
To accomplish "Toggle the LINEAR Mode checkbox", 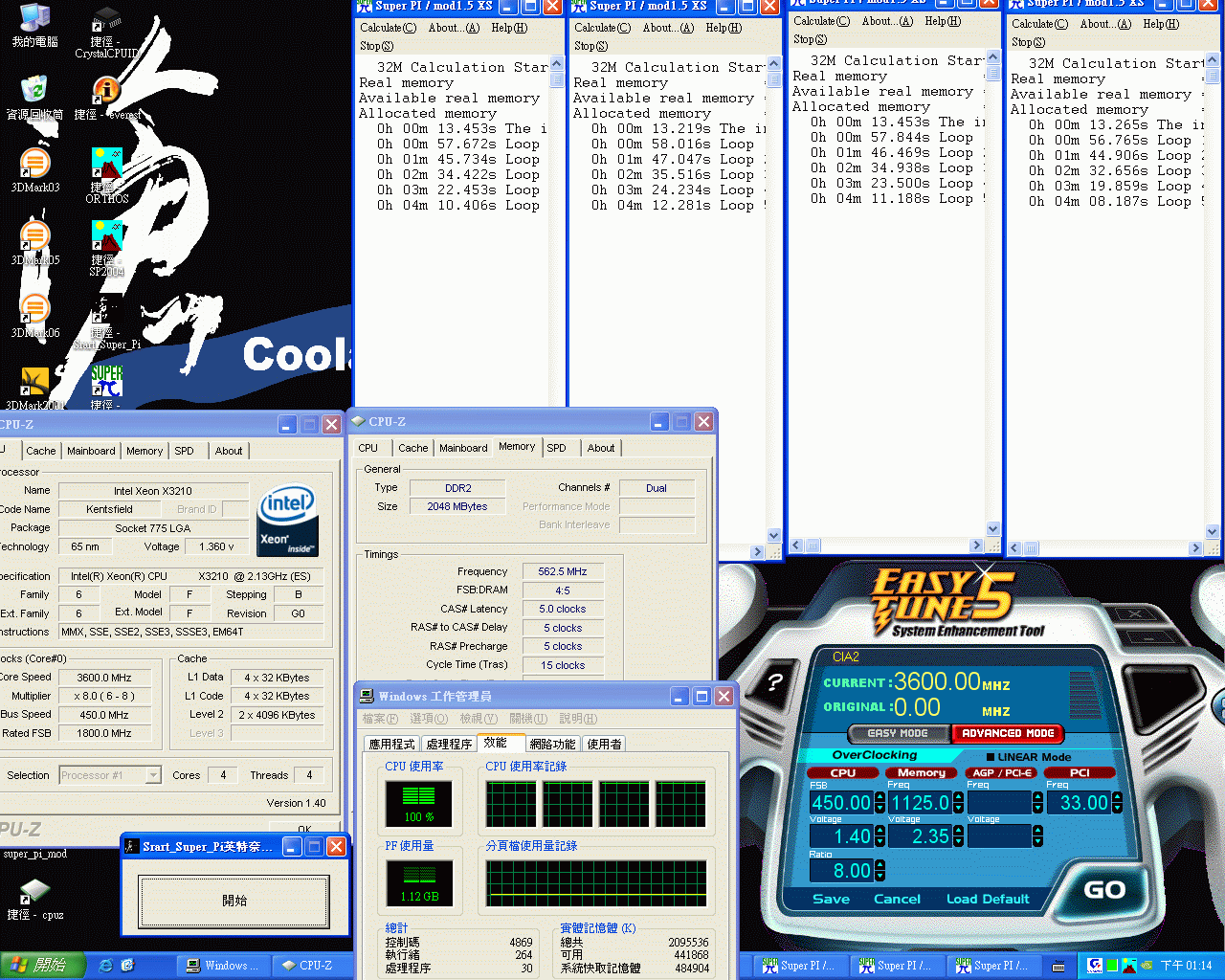I will (x=991, y=757).
